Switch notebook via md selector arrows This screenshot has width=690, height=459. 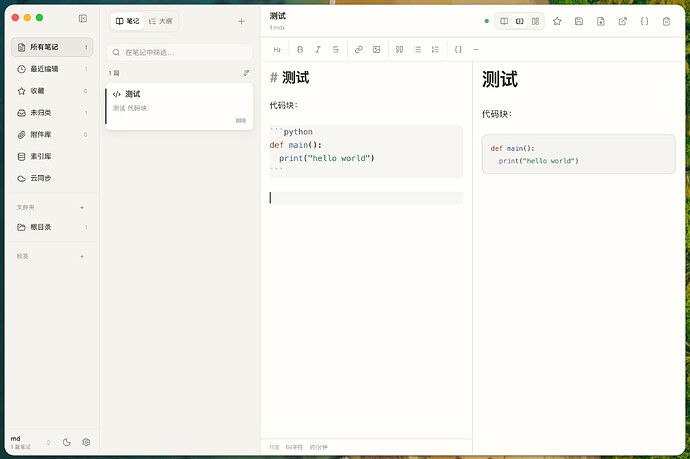point(48,442)
